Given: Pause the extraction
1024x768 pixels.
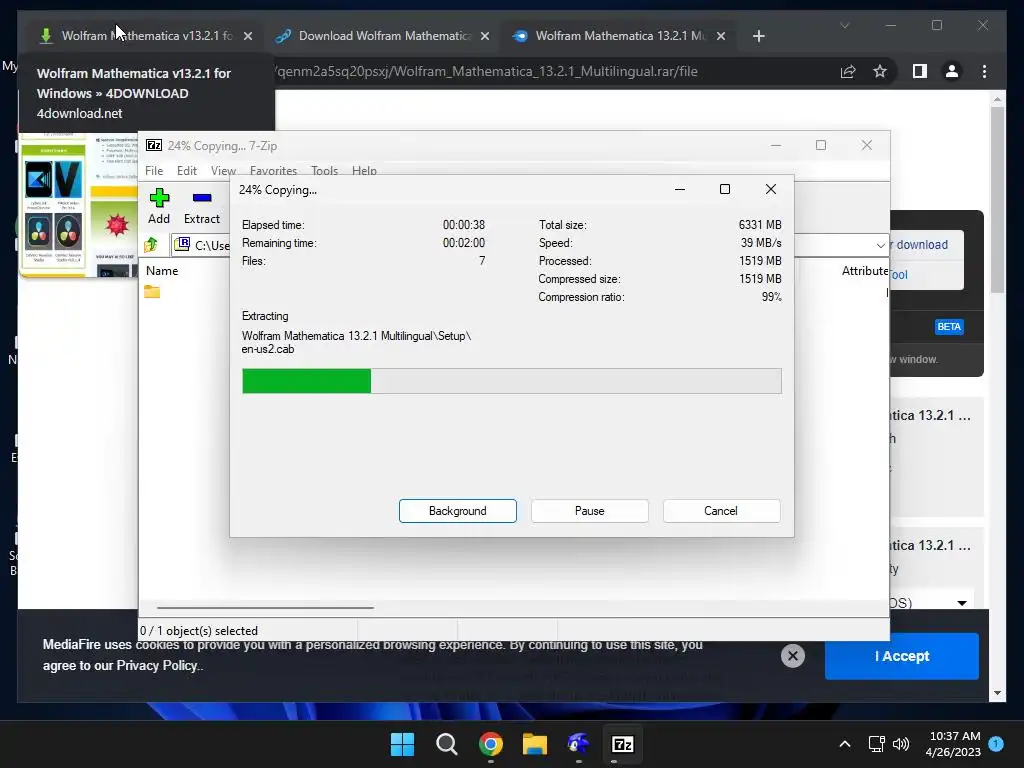Looking at the screenshot, I should [x=590, y=511].
